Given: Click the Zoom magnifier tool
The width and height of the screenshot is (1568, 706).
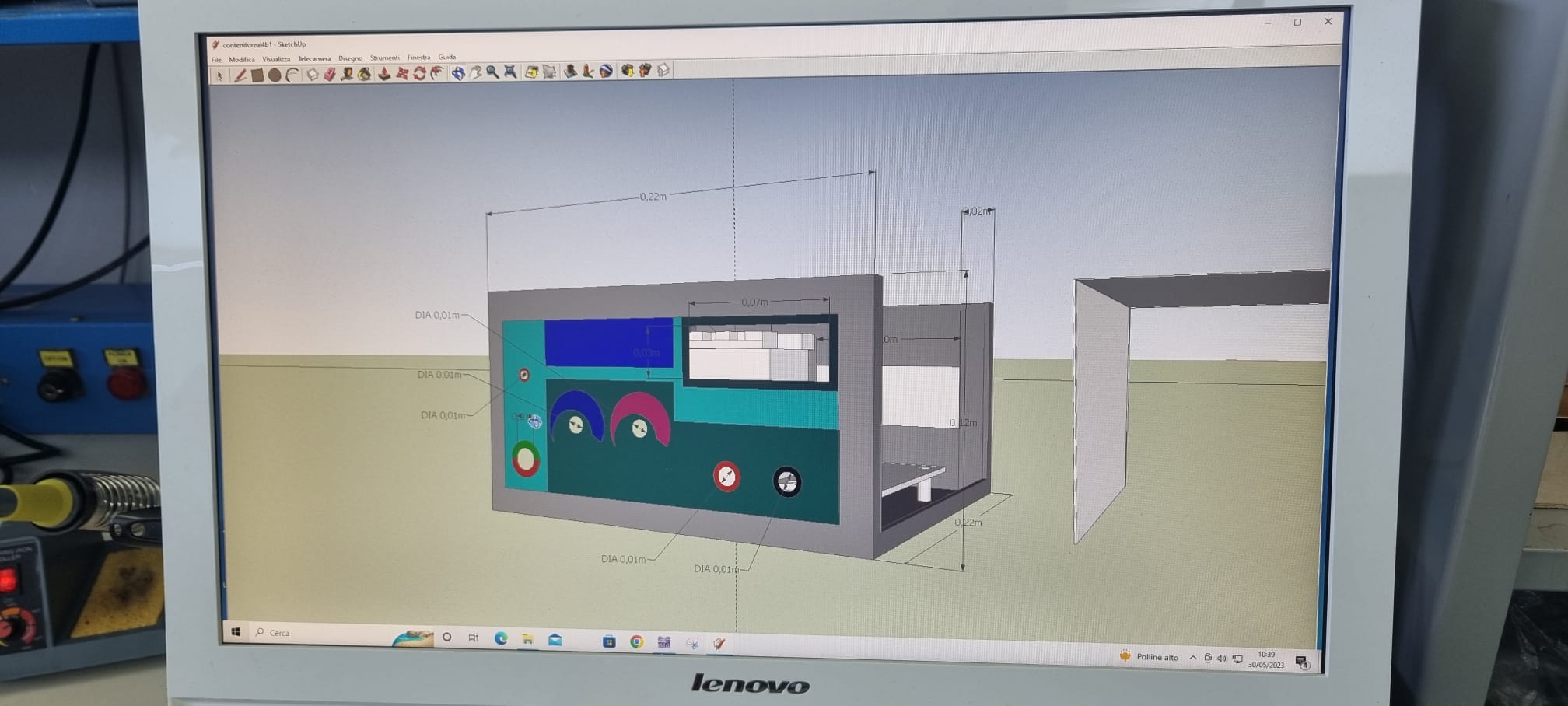Looking at the screenshot, I should (x=492, y=72).
